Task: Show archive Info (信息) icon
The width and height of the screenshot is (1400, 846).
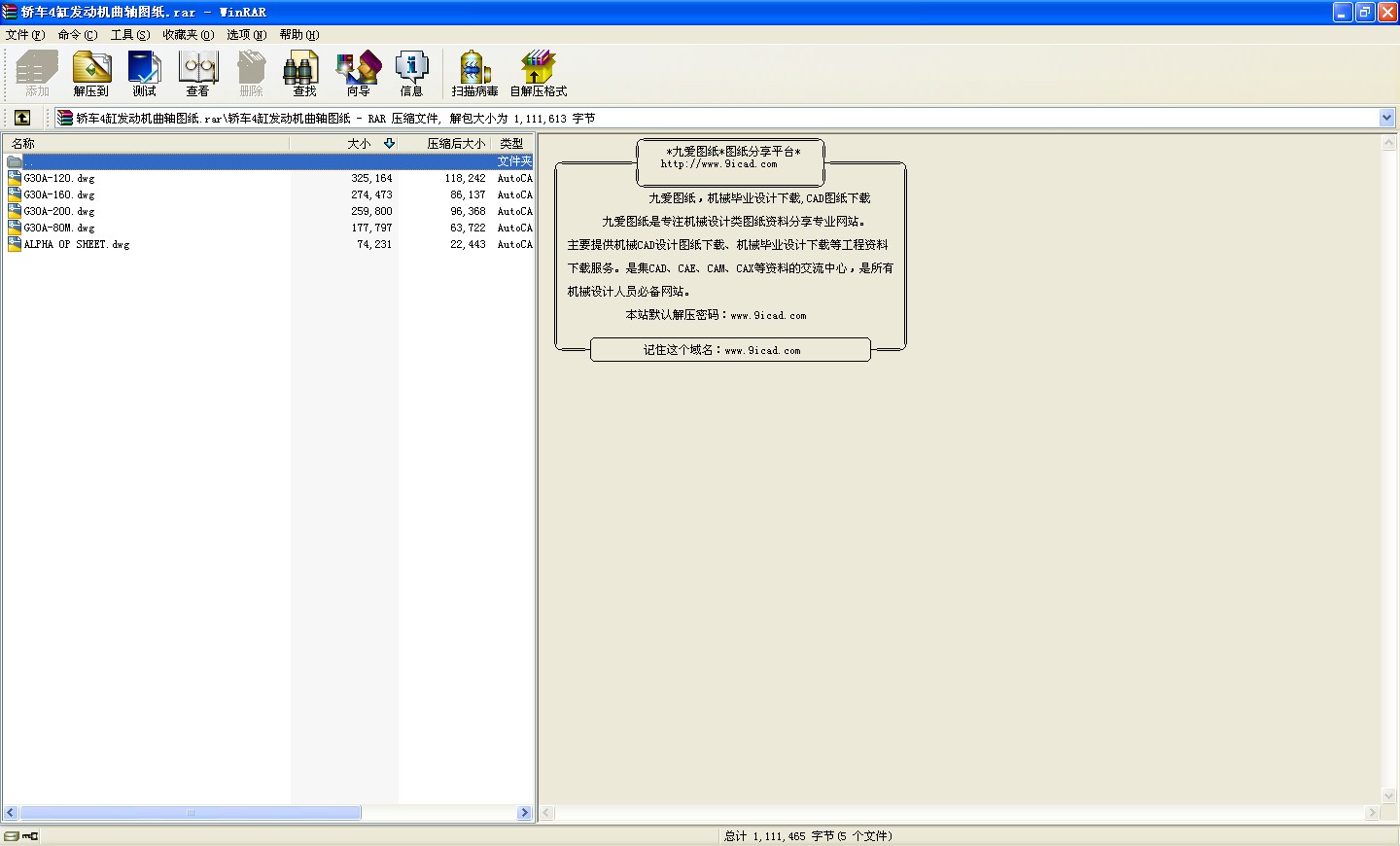Action: click(411, 74)
